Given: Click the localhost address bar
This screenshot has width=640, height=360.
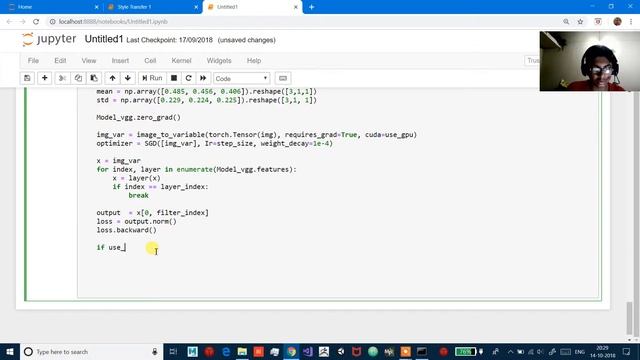Looking at the screenshot, I should (302, 22).
